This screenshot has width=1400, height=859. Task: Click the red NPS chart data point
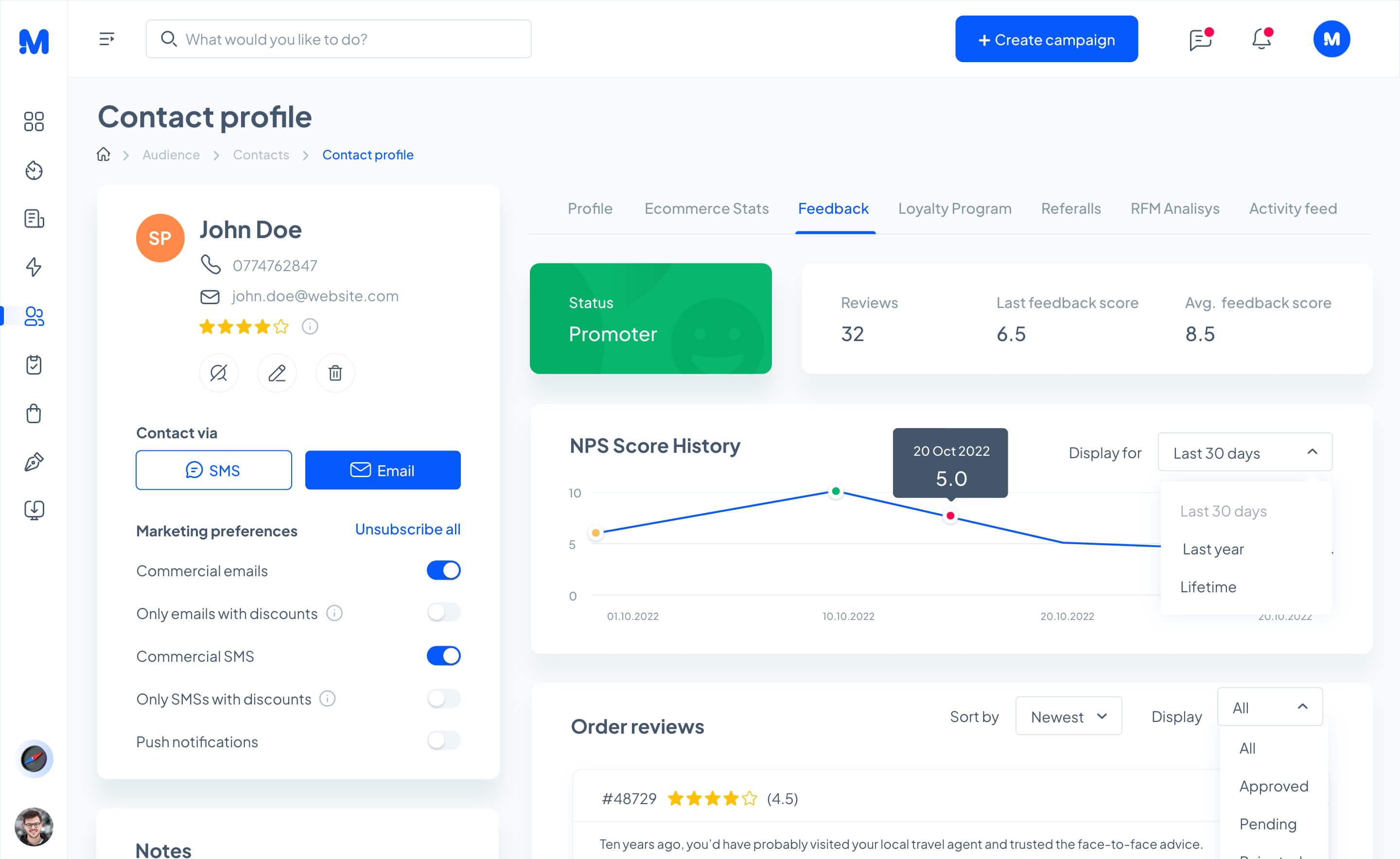click(x=950, y=516)
